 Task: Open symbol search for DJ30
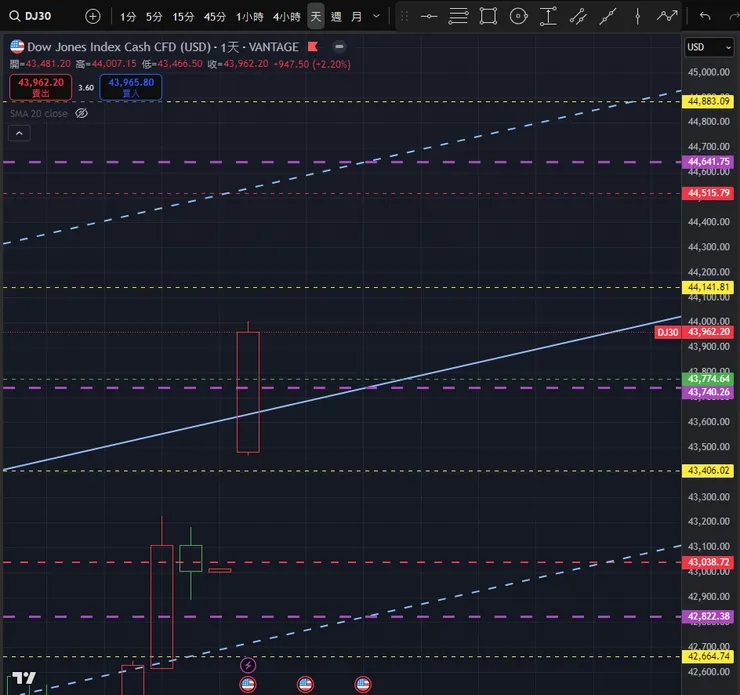point(30,17)
